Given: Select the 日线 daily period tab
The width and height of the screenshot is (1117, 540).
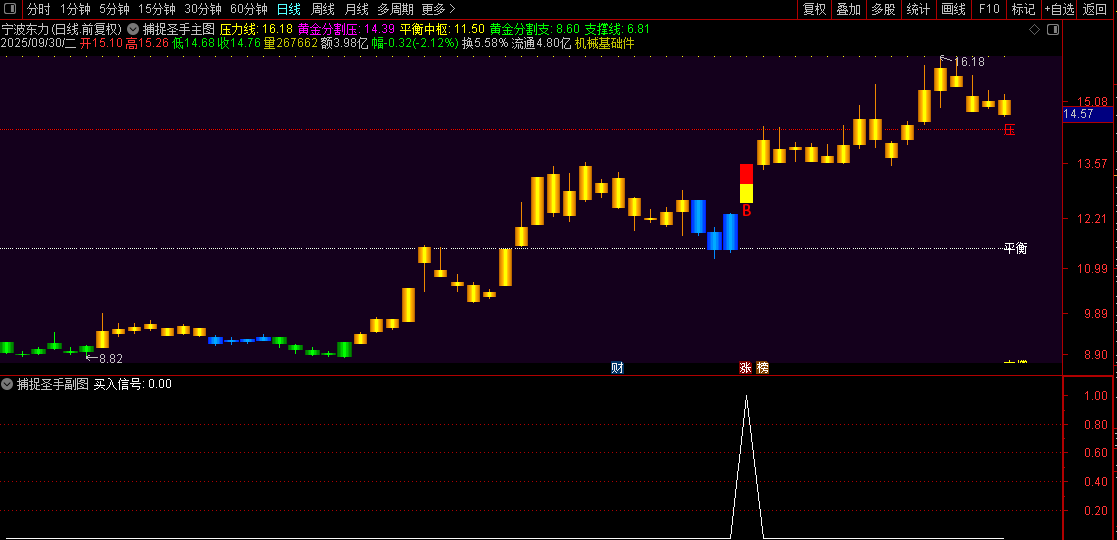Looking at the screenshot, I should [289, 9].
